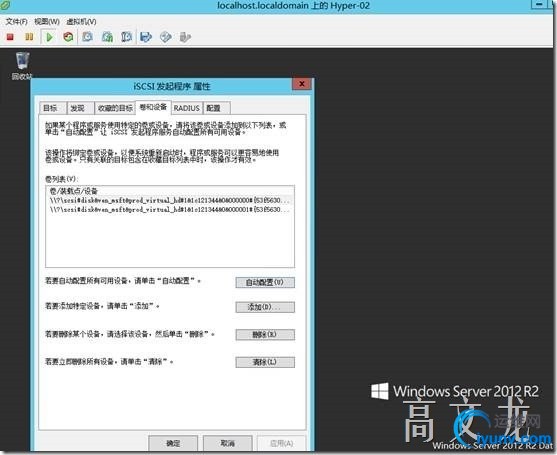The height and width of the screenshot is (455, 557).
Task: Switch to the 收藏的目标 tab
Action: pyautogui.click(x=115, y=108)
